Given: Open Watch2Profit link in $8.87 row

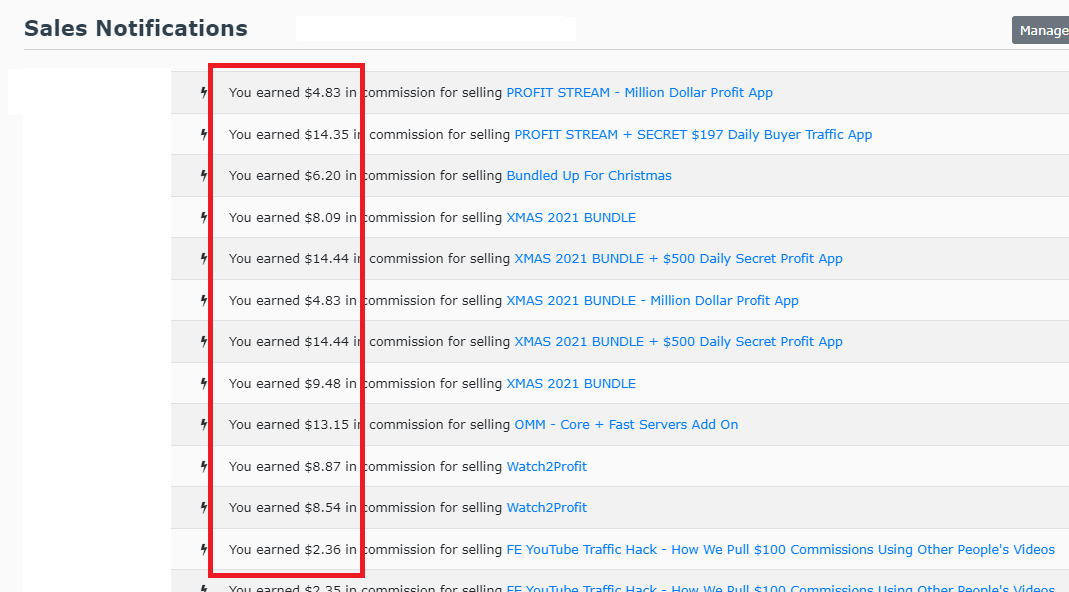Looking at the screenshot, I should [x=547, y=467].
